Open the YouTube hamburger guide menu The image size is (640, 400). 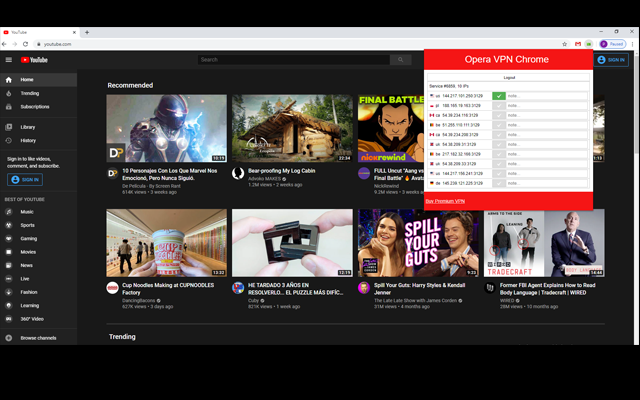(9, 60)
